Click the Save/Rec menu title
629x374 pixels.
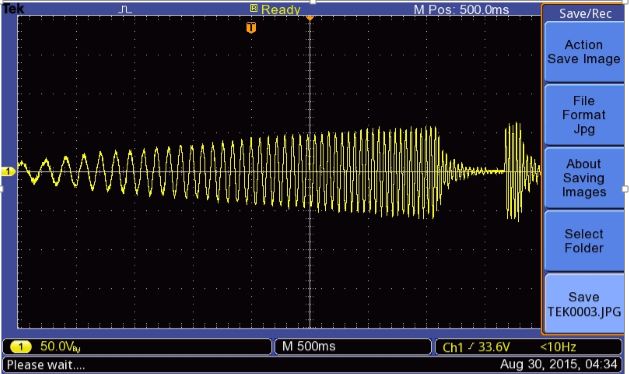(585, 14)
